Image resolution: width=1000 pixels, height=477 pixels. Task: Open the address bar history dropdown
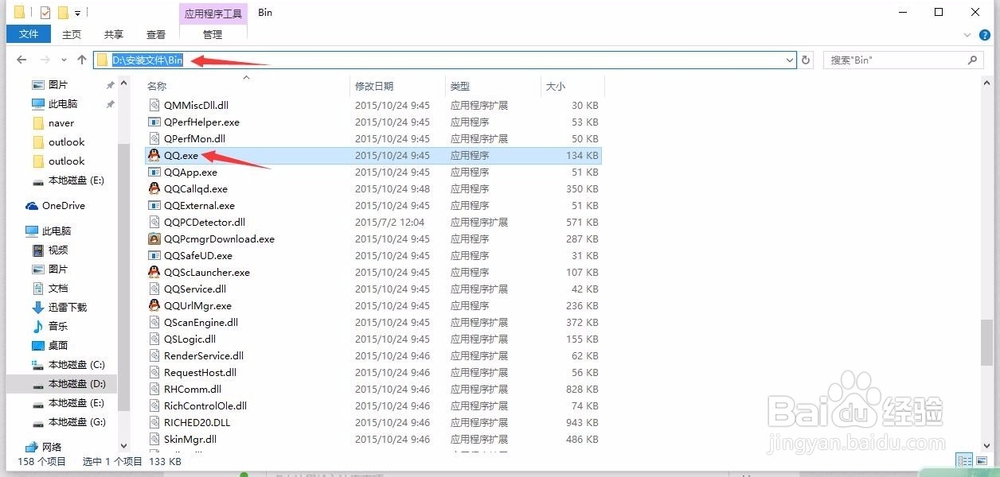coord(791,60)
